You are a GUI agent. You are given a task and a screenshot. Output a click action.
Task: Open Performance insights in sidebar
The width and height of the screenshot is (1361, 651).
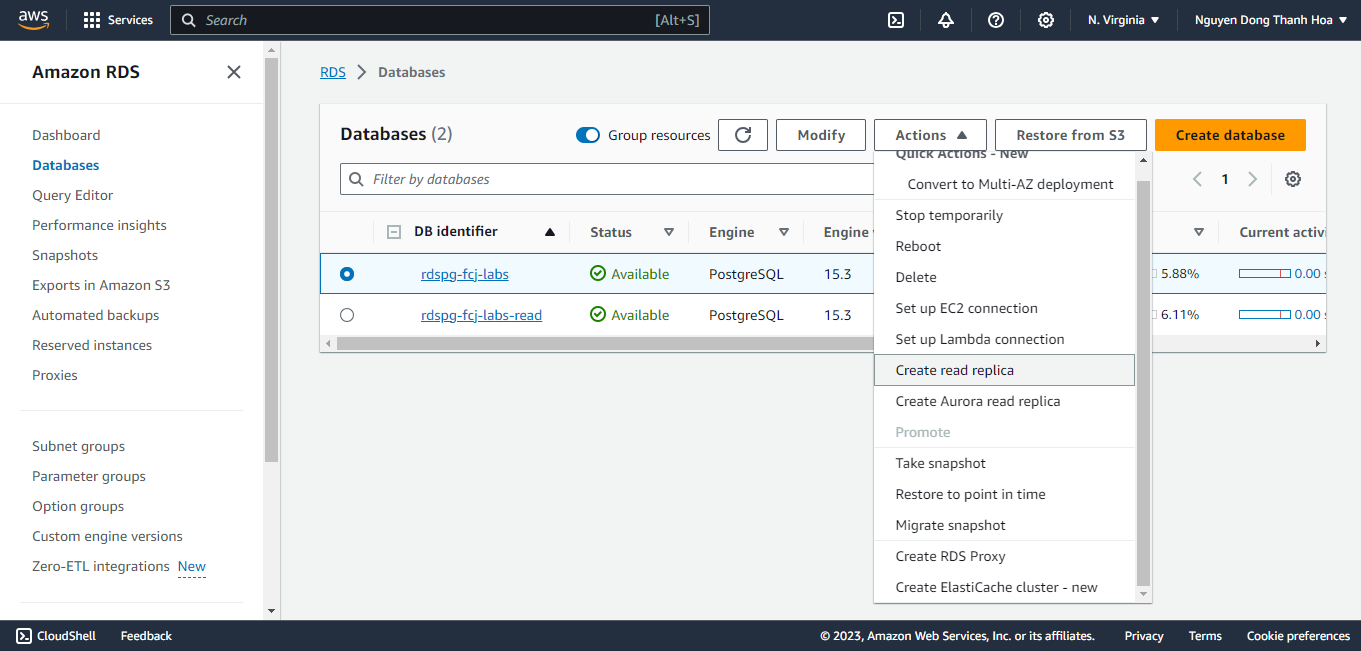99,225
